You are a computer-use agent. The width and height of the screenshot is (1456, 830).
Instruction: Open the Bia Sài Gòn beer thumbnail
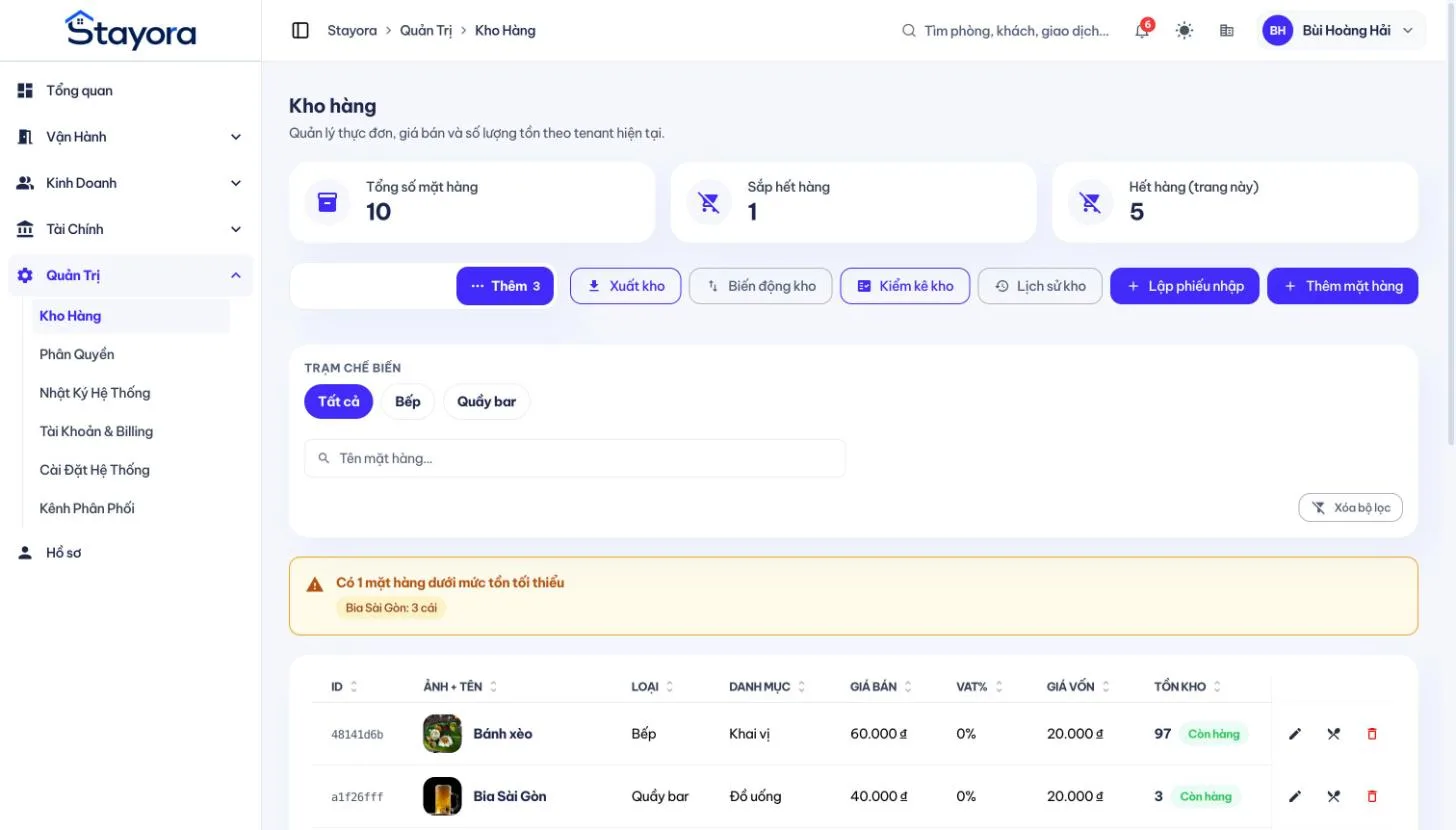[442, 797]
